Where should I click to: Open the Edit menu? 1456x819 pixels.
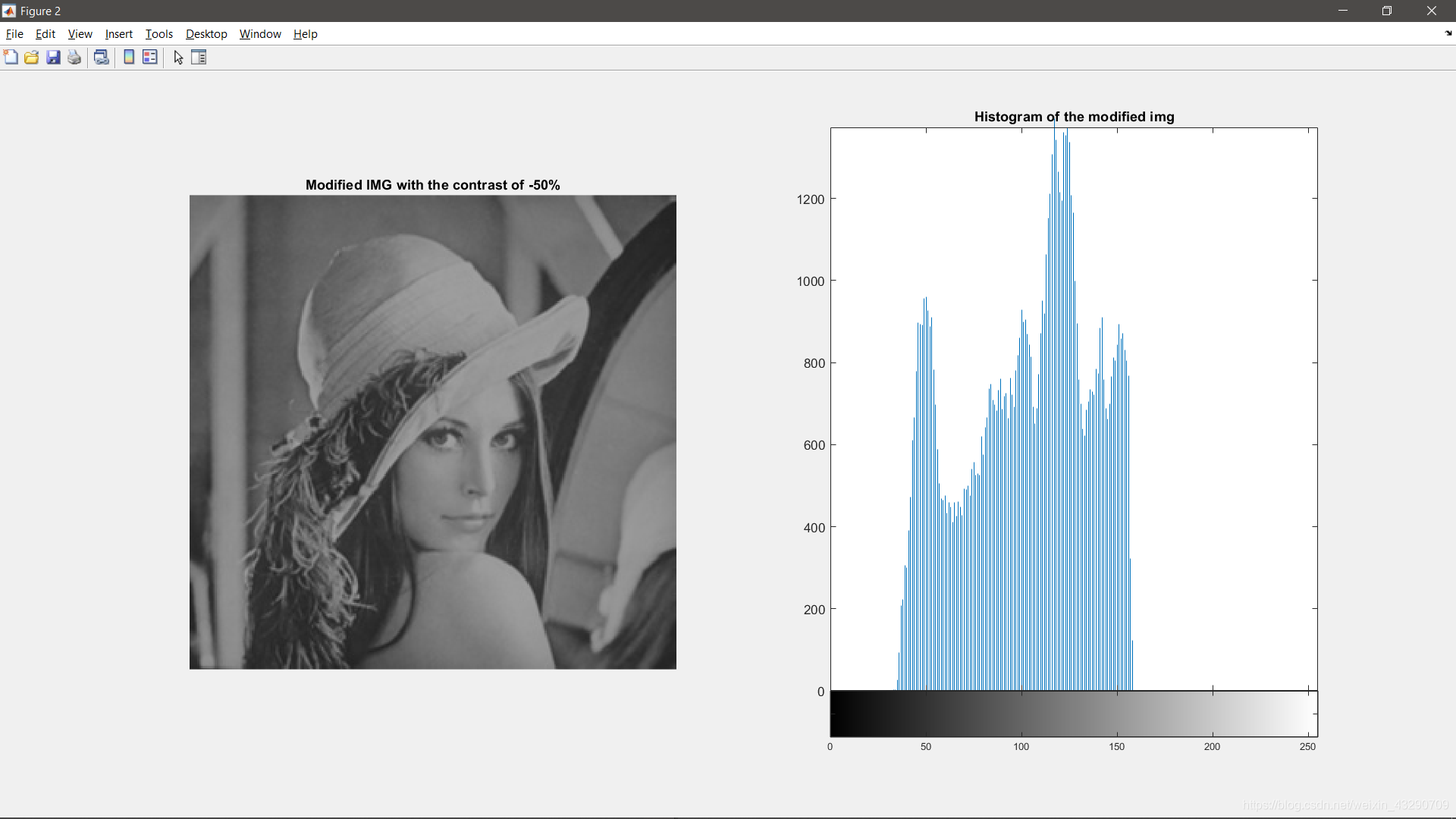click(x=45, y=34)
